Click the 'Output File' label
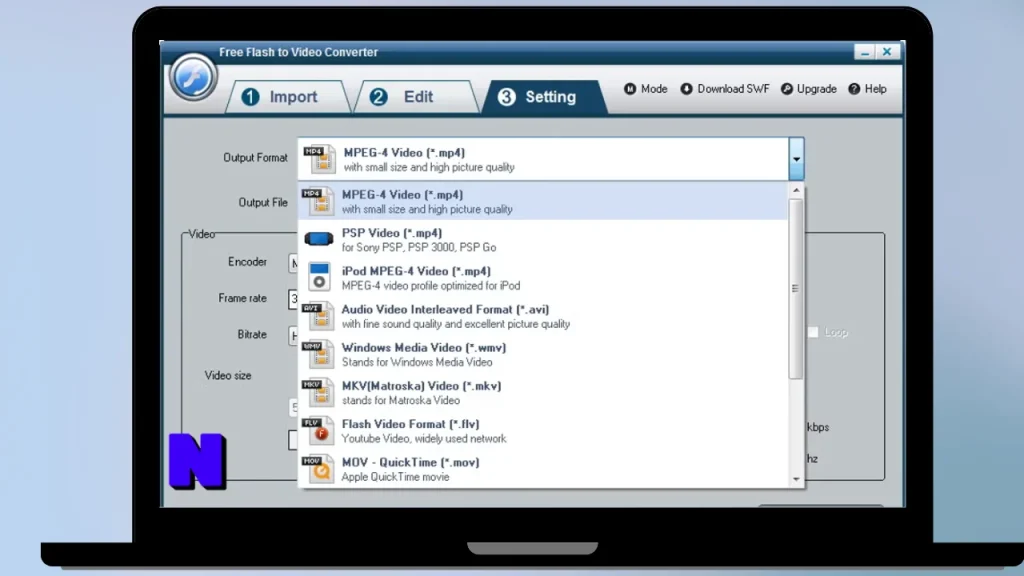 263,202
